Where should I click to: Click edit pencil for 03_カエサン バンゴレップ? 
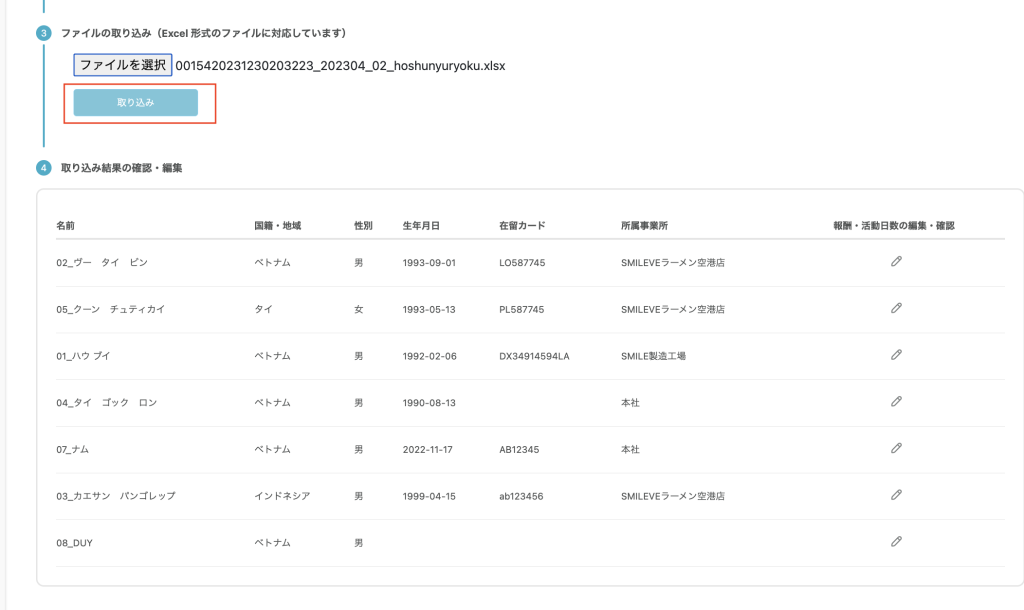click(896, 495)
